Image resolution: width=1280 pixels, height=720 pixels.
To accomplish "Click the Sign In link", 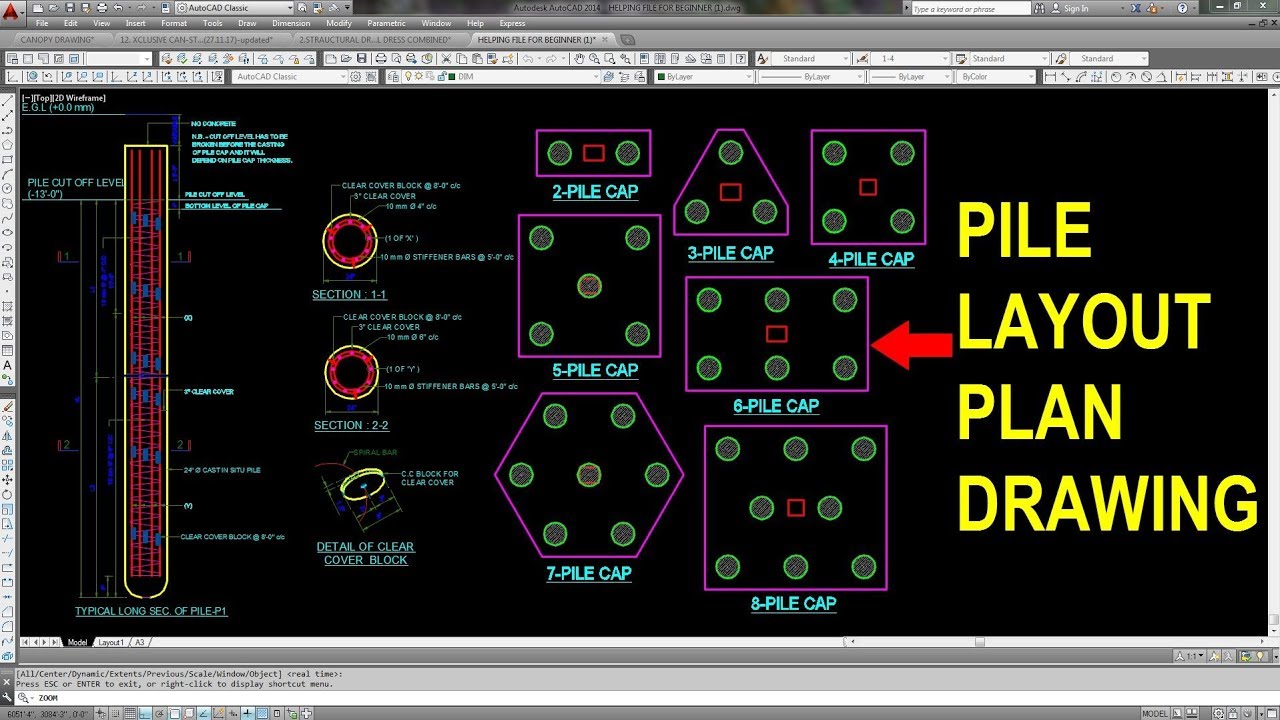I will pos(1076,8).
